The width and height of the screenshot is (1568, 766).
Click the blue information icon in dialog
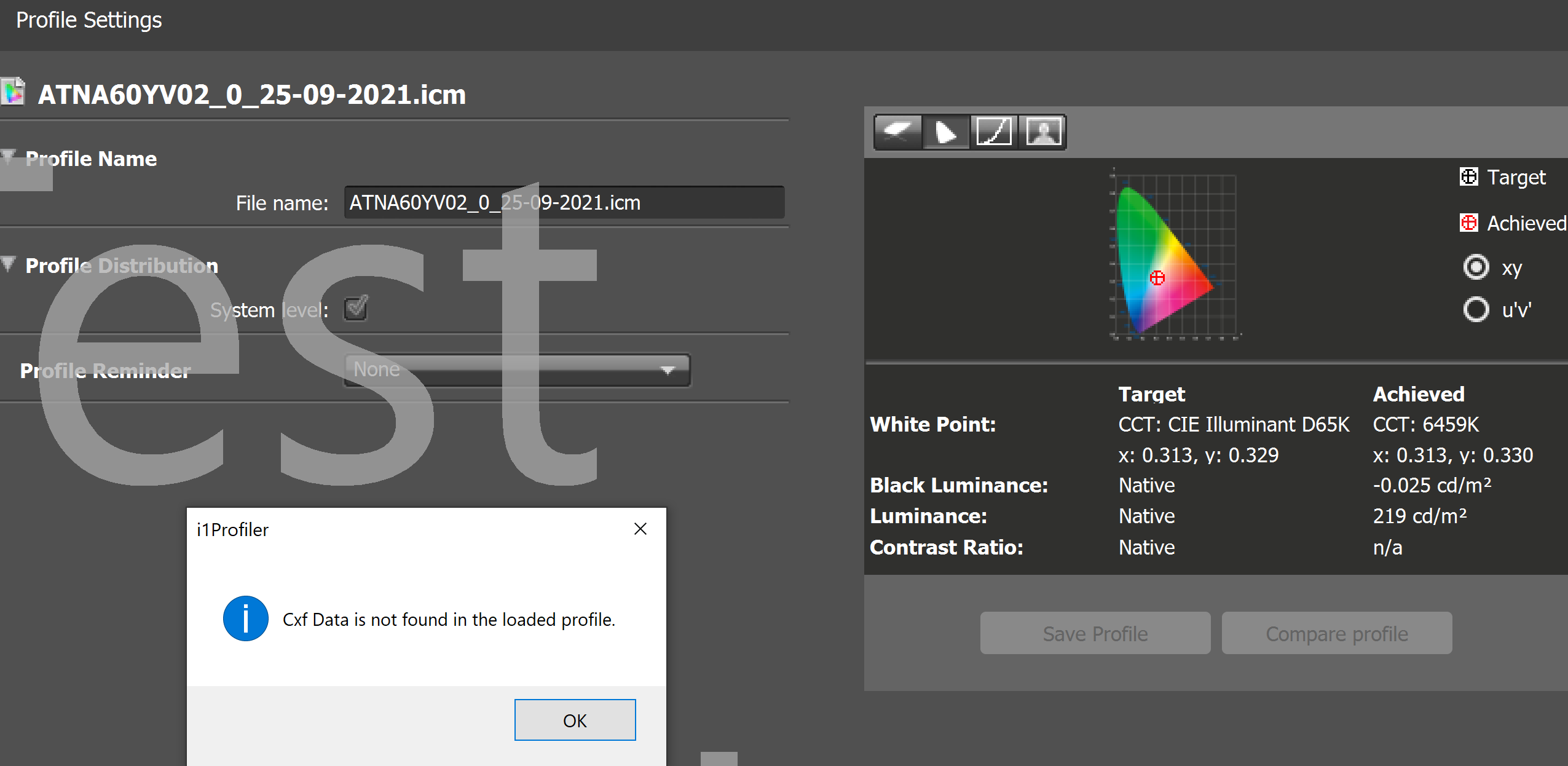click(x=245, y=618)
